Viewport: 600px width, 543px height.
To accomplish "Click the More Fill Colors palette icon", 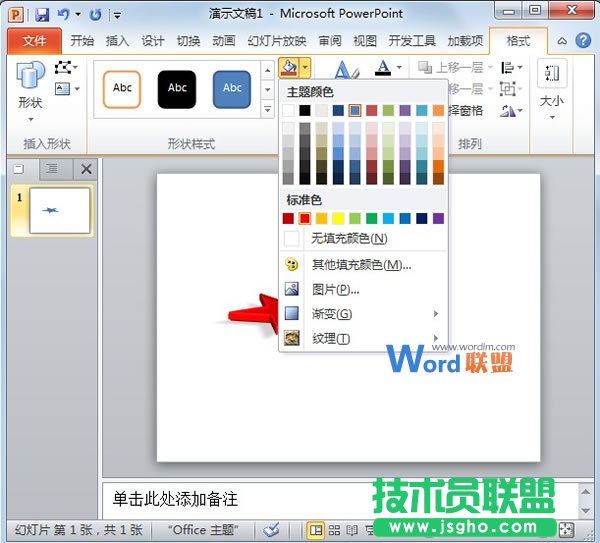I will pos(292,264).
